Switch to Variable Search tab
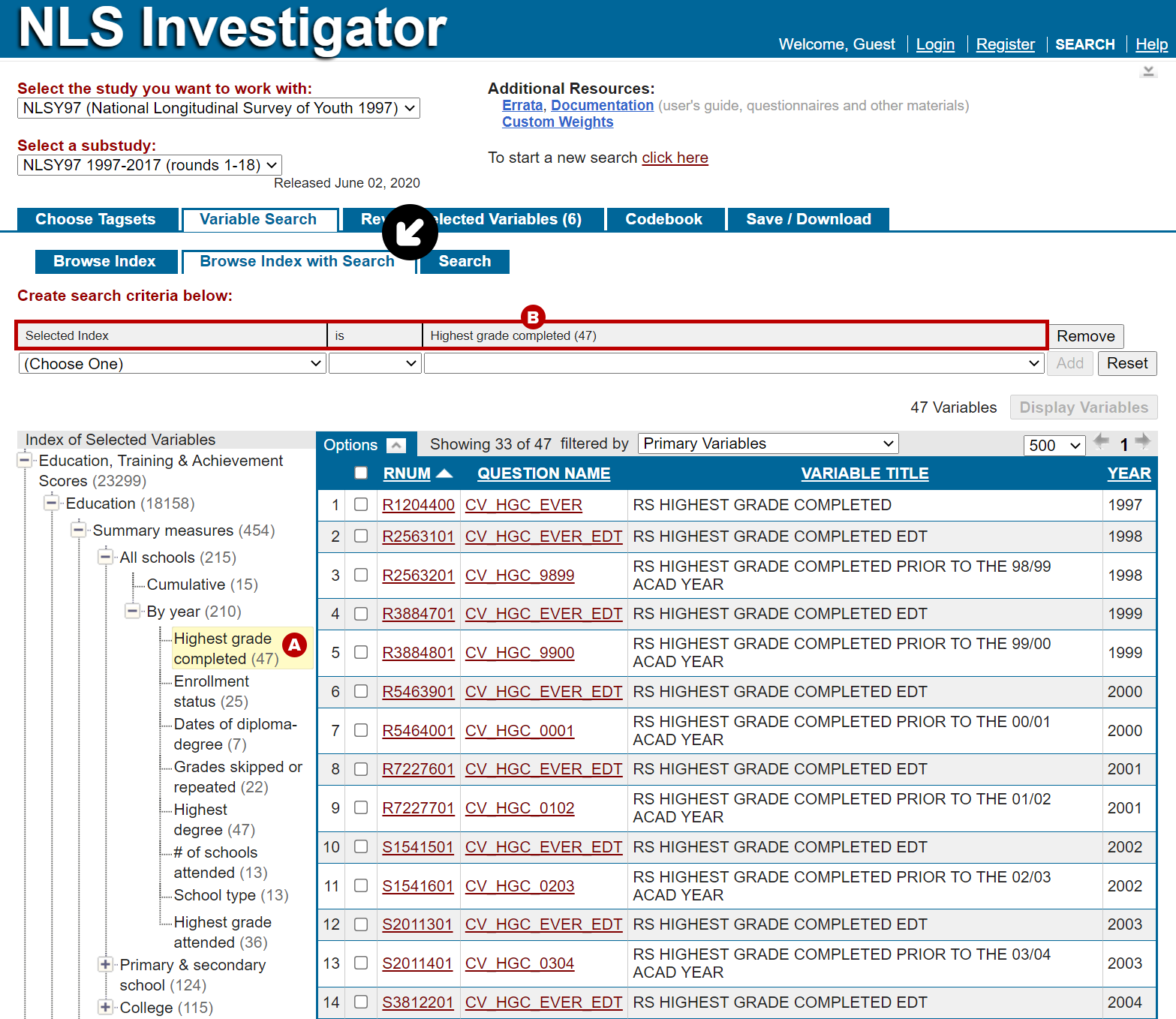Viewport: 1176px width, 1019px height. pyautogui.click(x=260, y=219)
